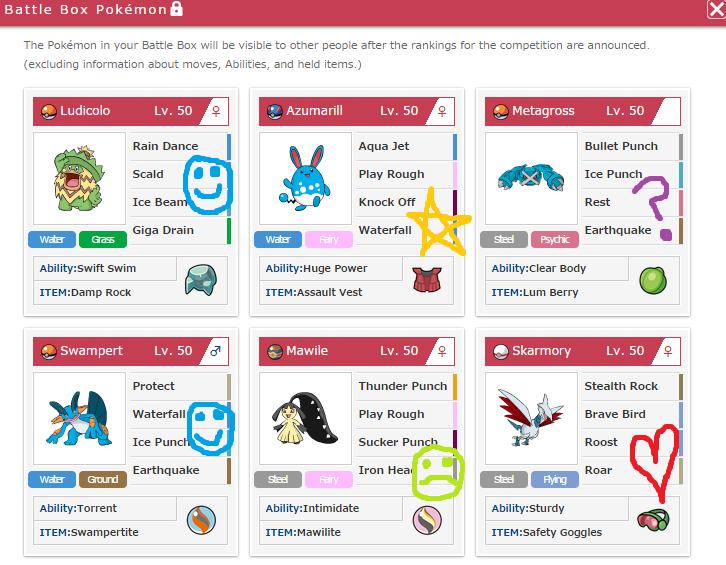Select Azumarill's Knock Off move
This screenshot has width=726, height=565.
click(x=406, y=202)
